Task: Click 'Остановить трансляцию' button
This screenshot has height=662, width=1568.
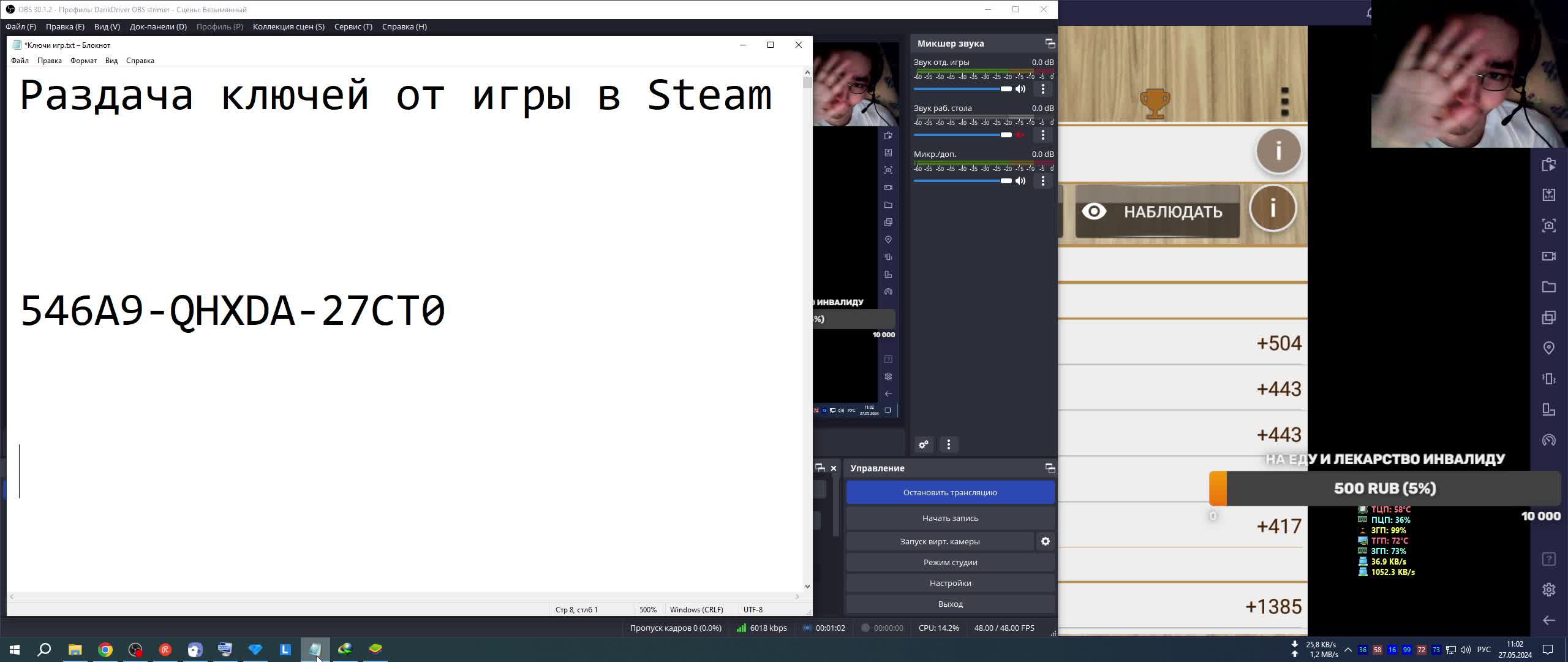Action: pyautogui.click(x=950, y=492)
